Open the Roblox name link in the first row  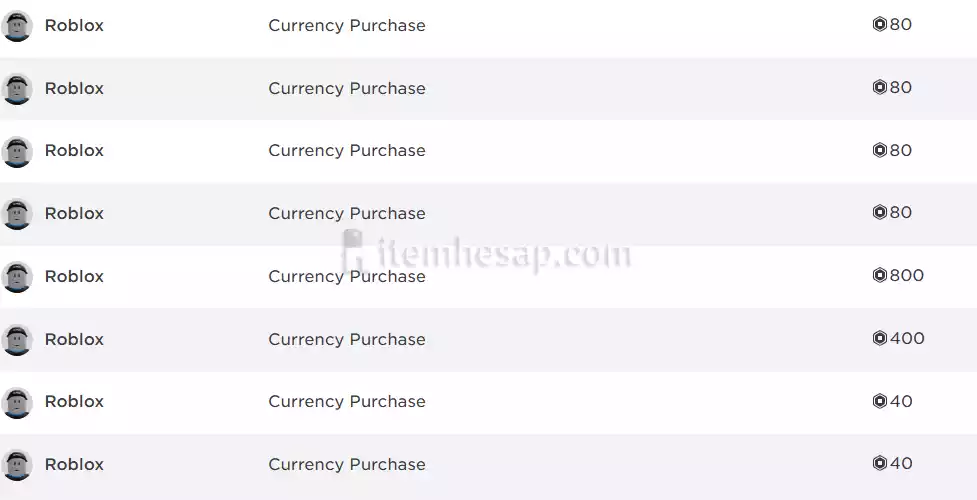coord(74,26)
